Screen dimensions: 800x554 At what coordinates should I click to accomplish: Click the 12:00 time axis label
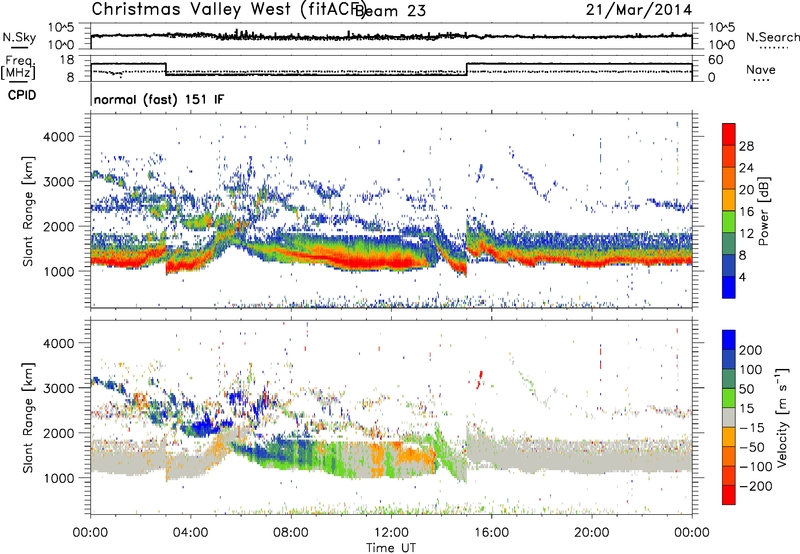[391, 533]
